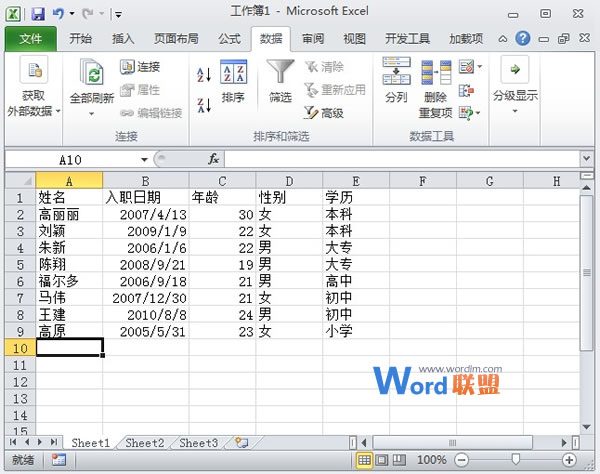Screen dimensions: 600x474
Task: Save the workbook from the quick access toolbar
Action: tap(38, 15)
